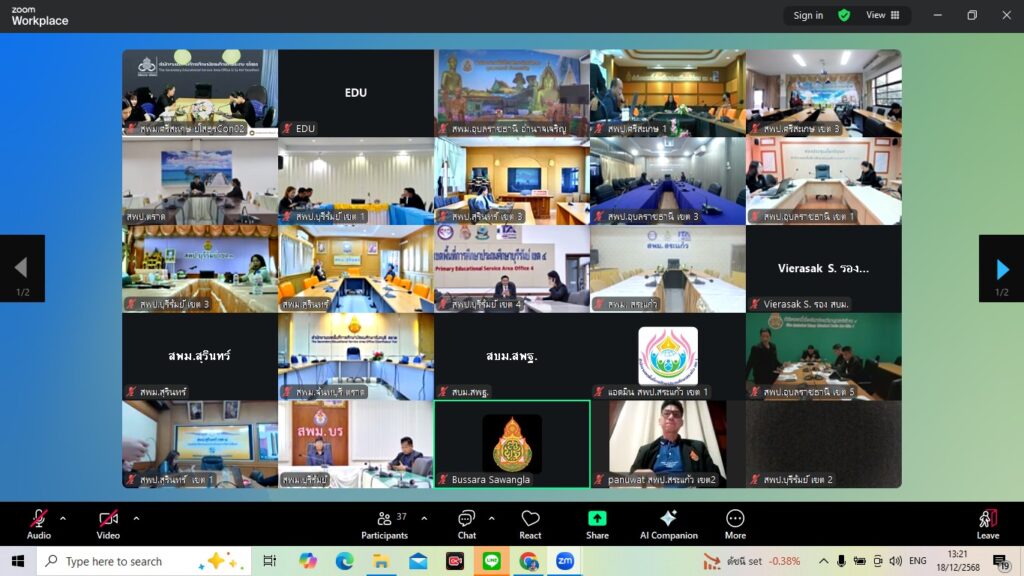Click the Sign in button

808,15
